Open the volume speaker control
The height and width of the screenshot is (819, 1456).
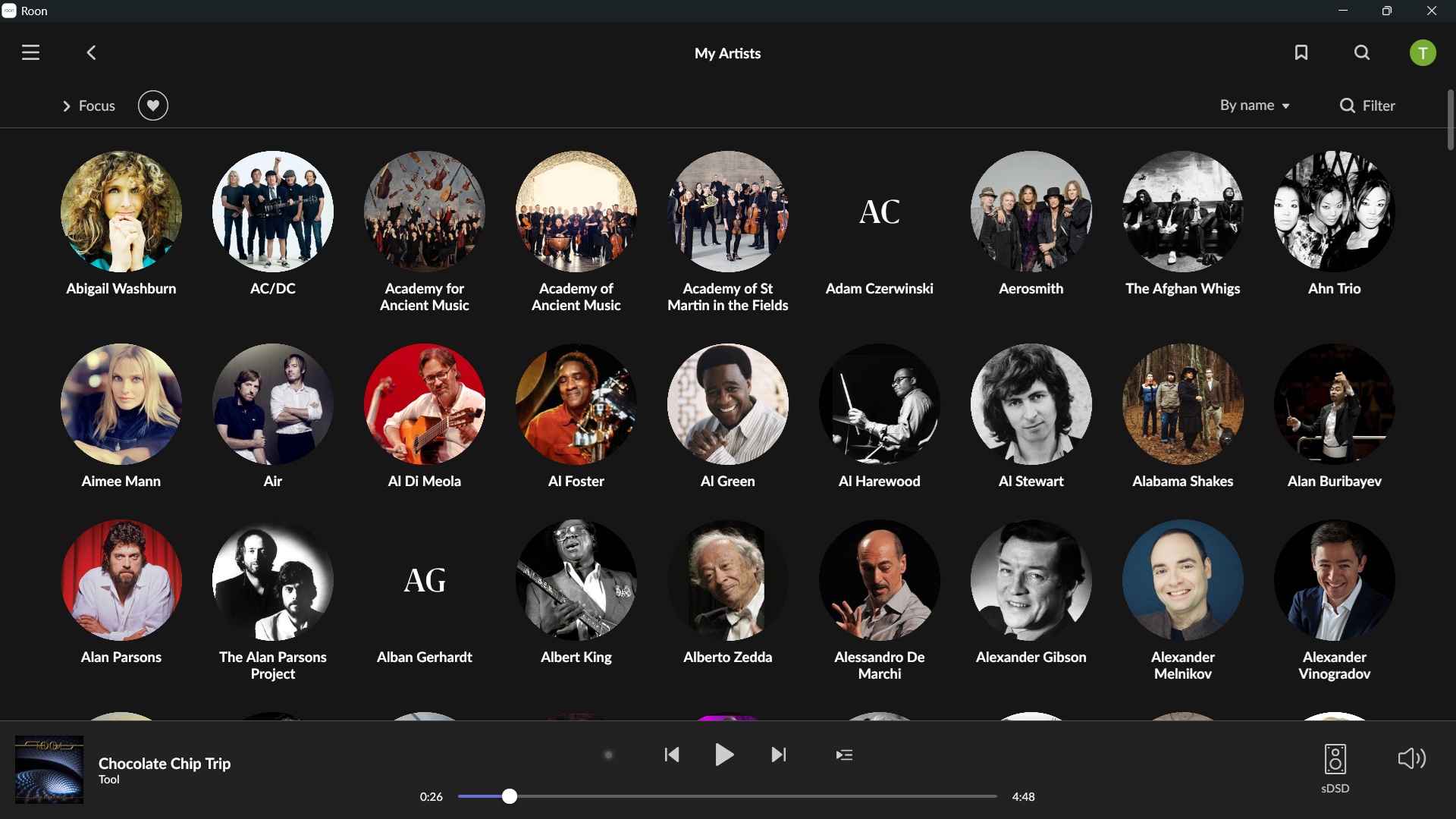tap(1412, 758)
